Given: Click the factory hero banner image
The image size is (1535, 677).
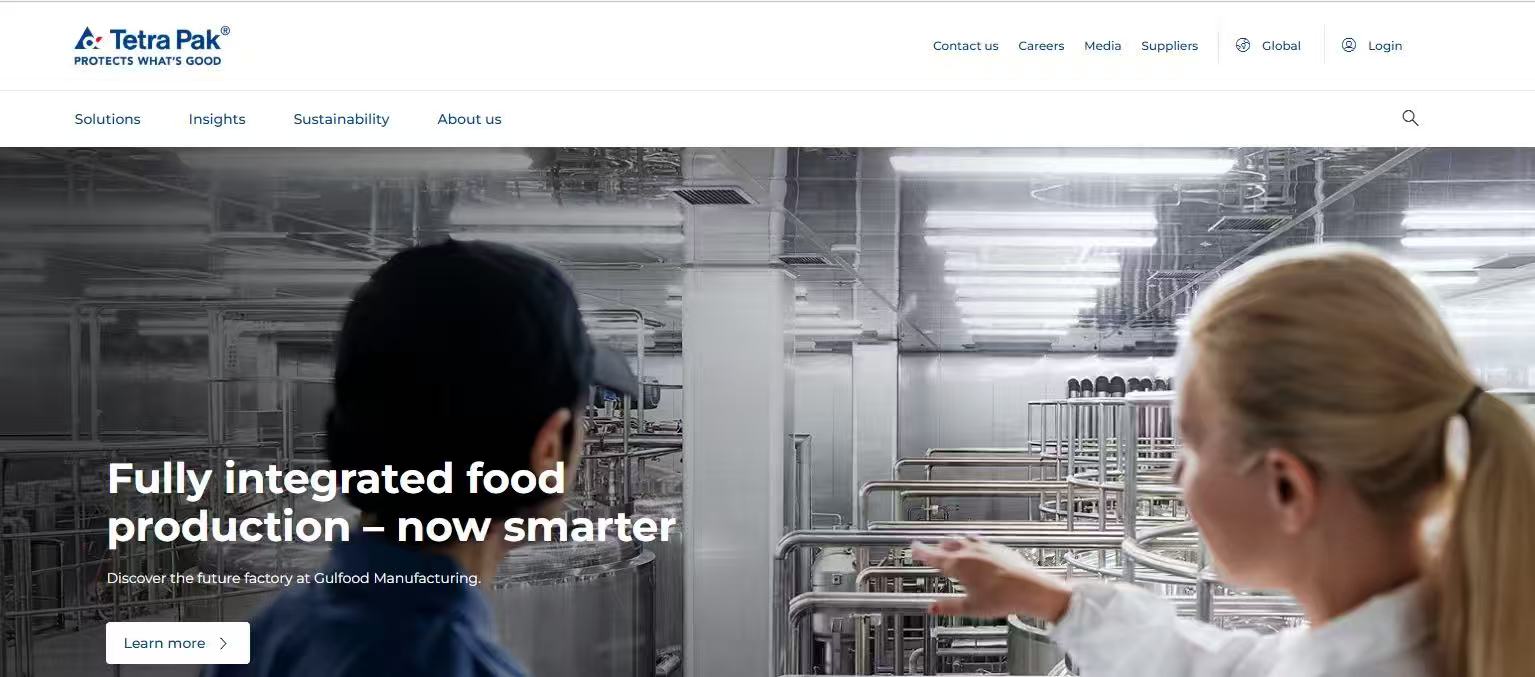Looking at the screenshot, I should (767, 412).
